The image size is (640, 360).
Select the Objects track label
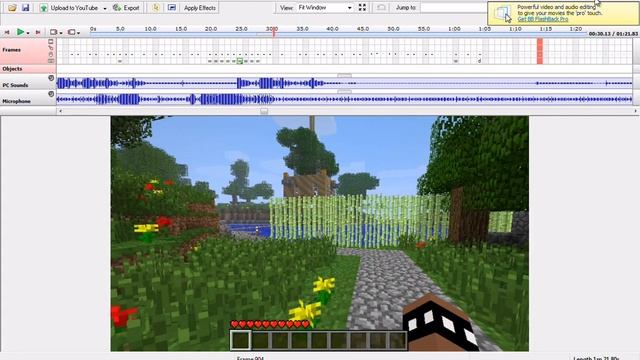tap(12, 69)
